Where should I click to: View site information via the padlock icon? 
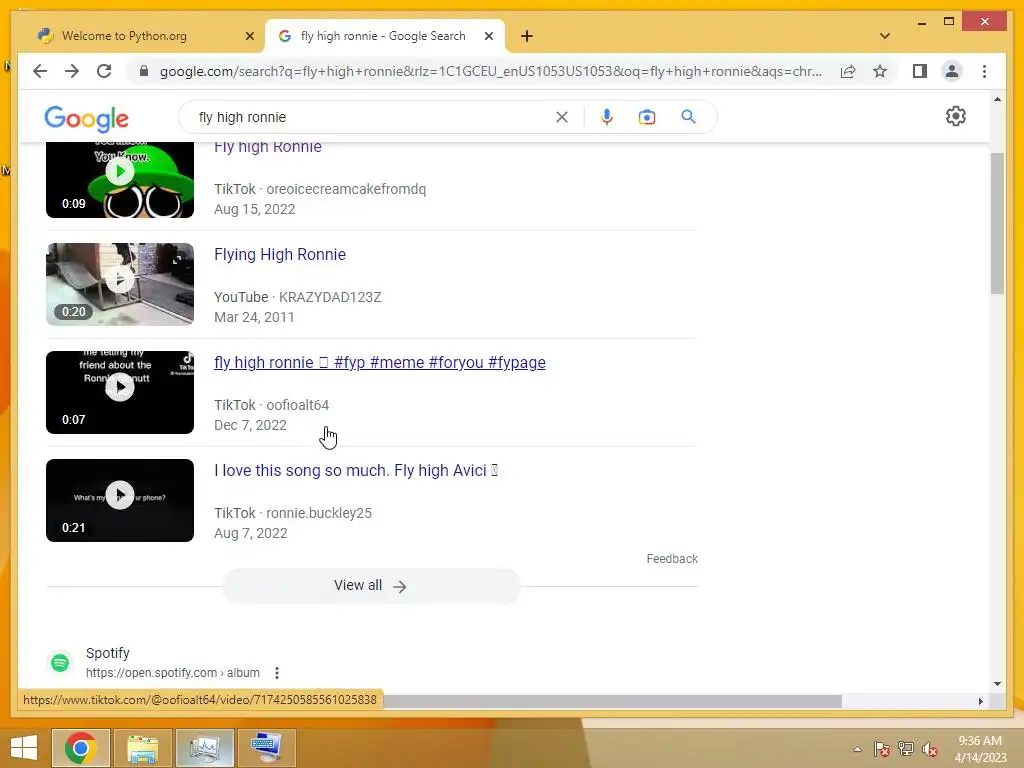click(144, 71)
